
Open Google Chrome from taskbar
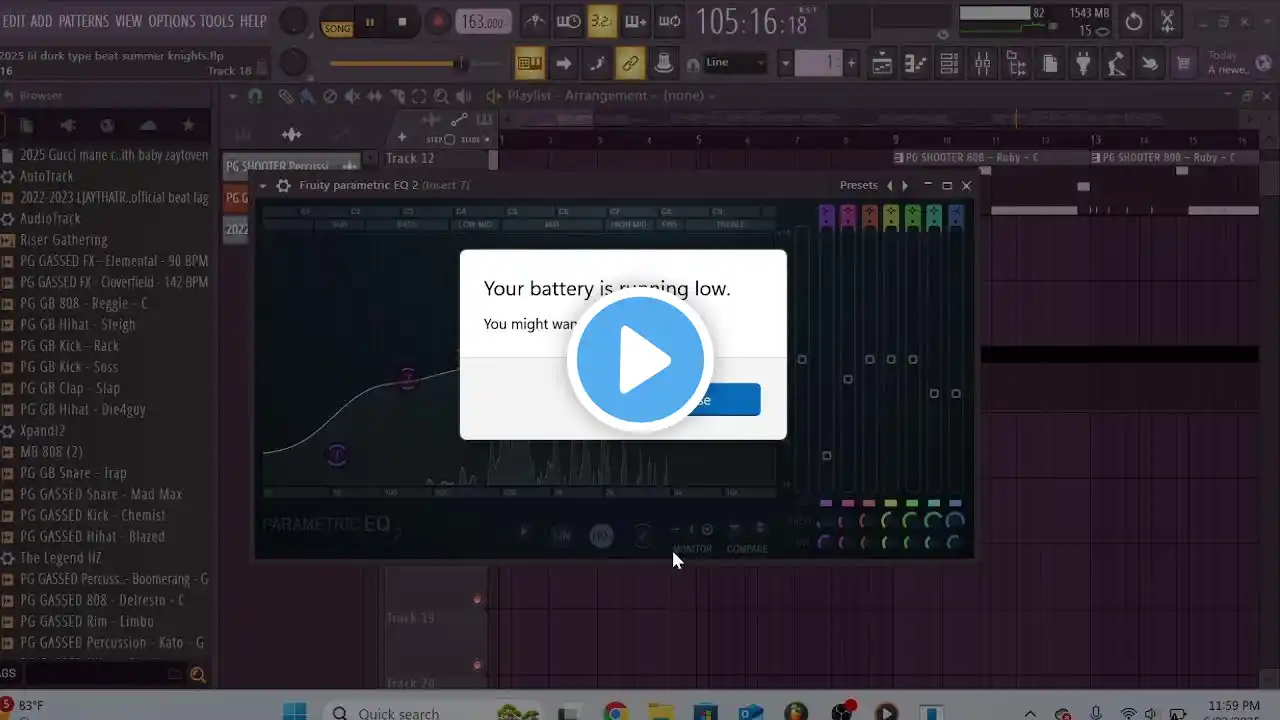[x=616, y=712]
